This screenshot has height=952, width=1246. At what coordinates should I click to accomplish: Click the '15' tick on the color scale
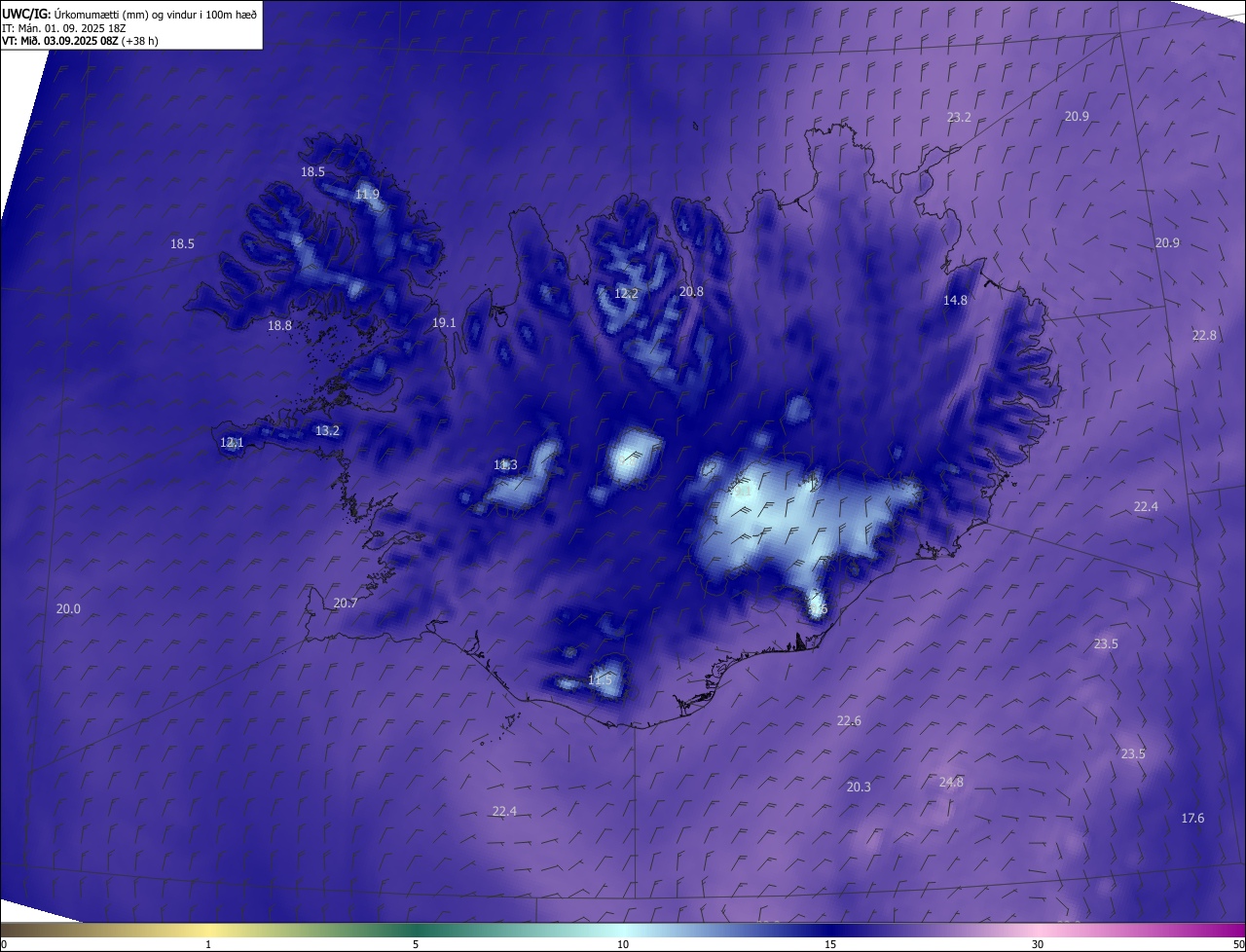(830, 944)
